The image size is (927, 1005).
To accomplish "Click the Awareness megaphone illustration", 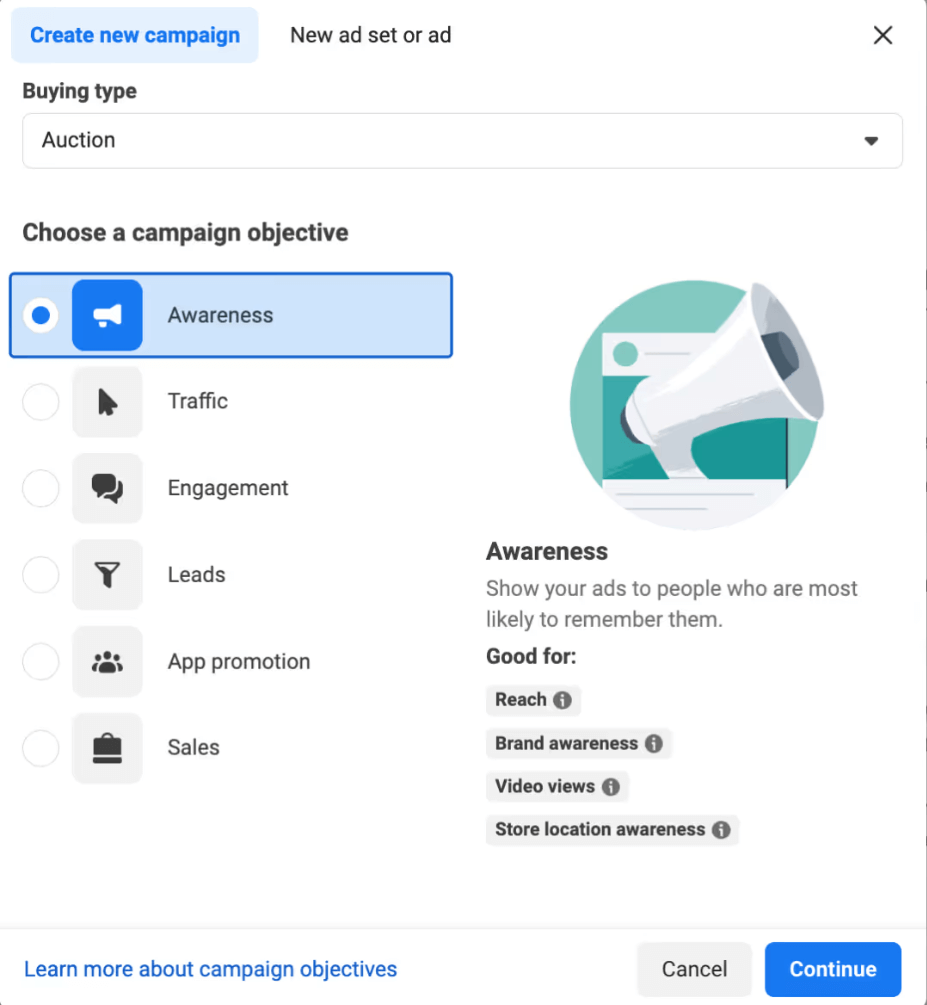I will (x=697, y=405).
